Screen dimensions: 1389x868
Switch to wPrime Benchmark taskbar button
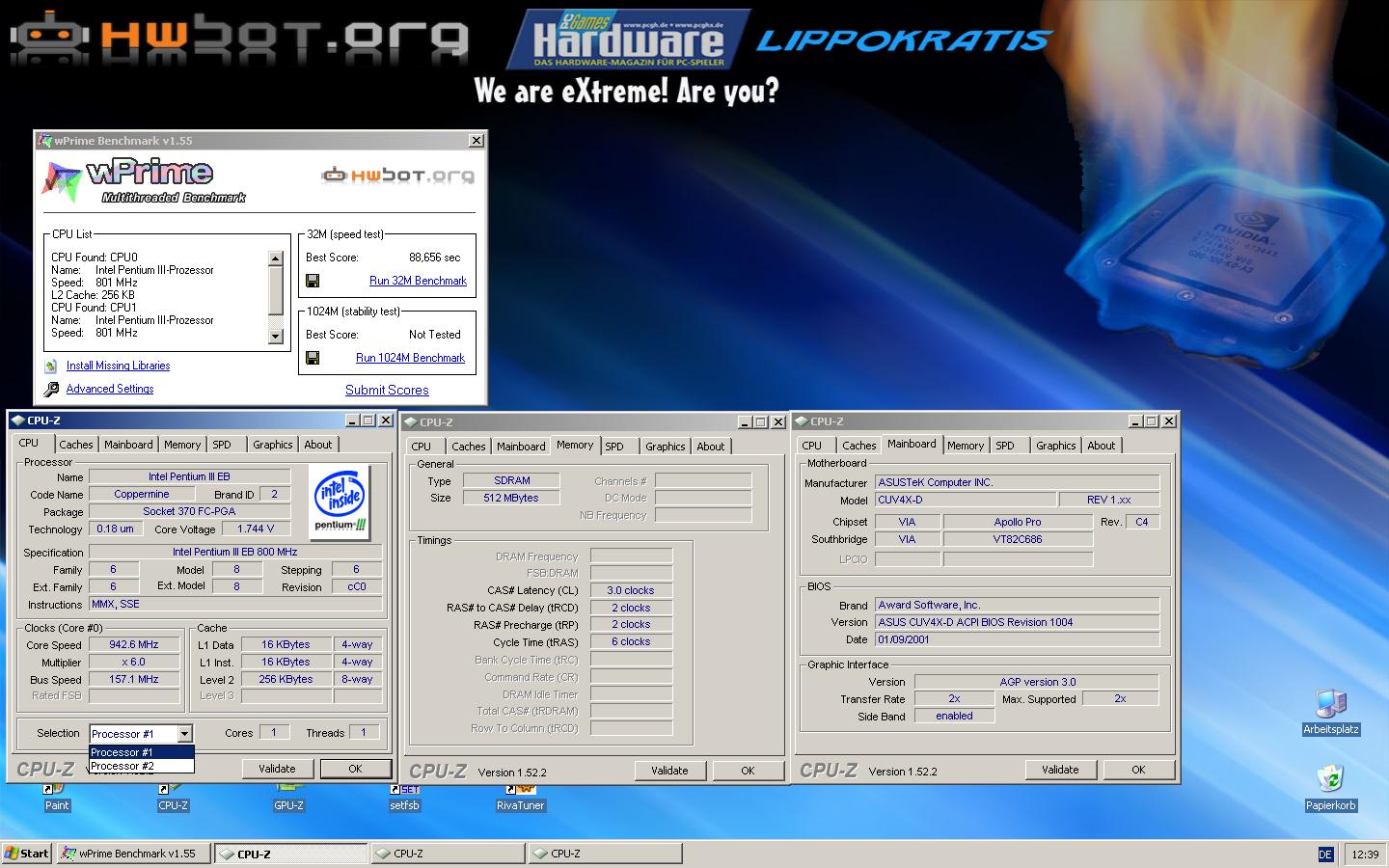(133, 854)
